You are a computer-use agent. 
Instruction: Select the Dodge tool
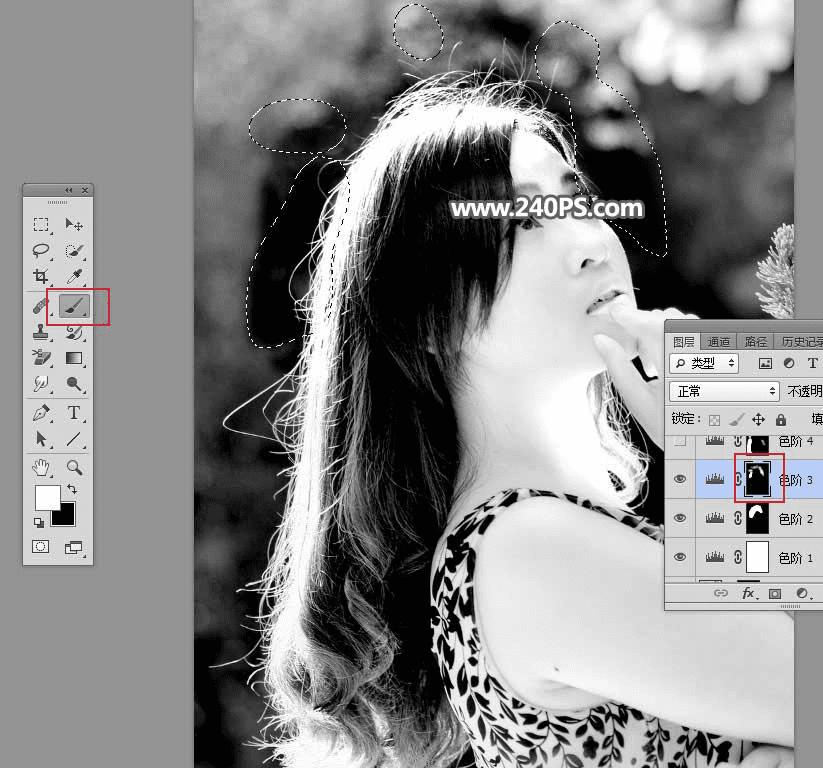74,384
